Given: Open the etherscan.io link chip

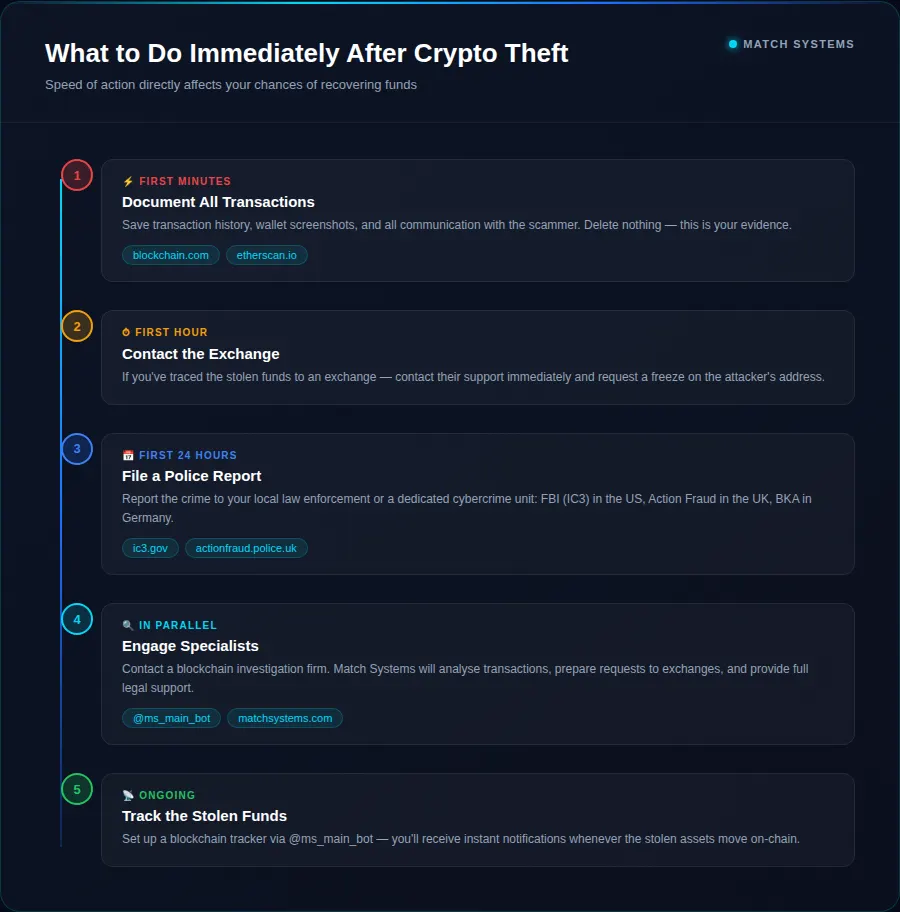Looking at the screenshot, I should (x=267, y=255).
